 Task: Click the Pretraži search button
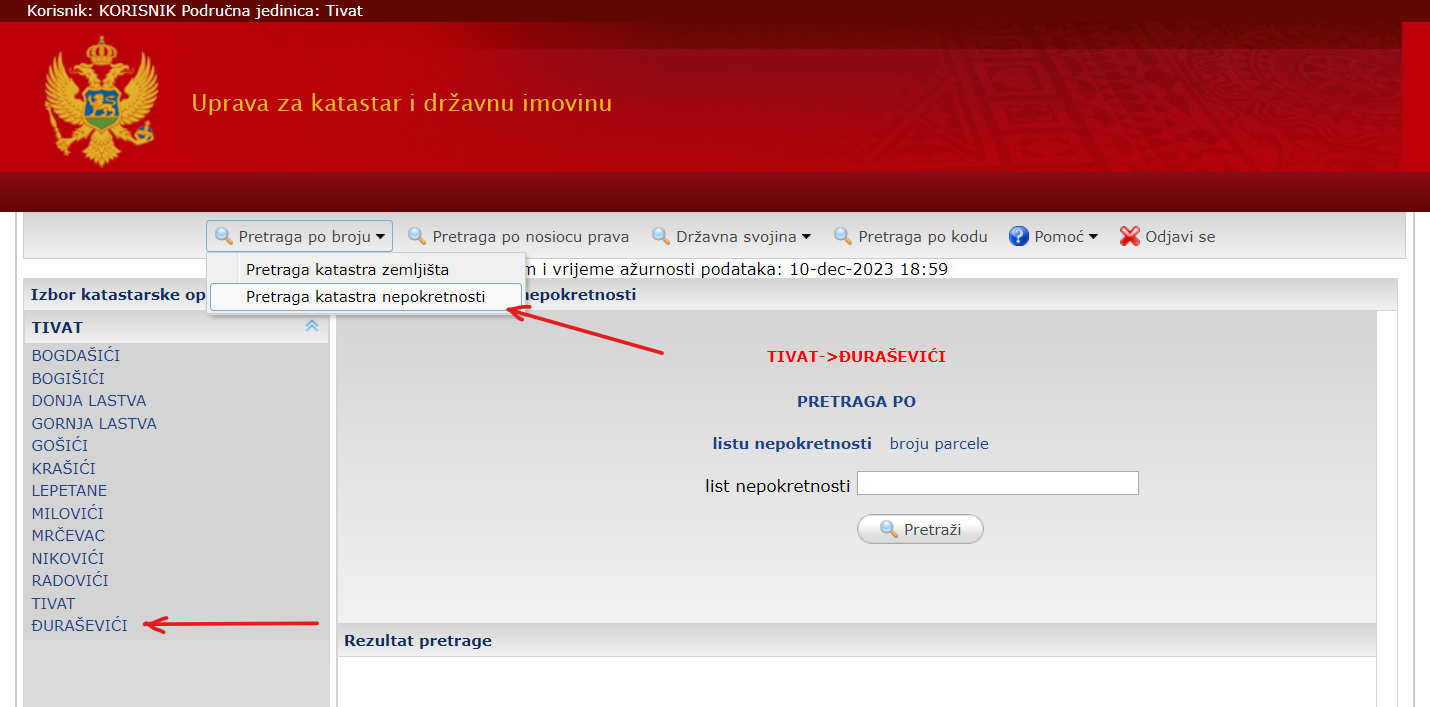point(920,529)
